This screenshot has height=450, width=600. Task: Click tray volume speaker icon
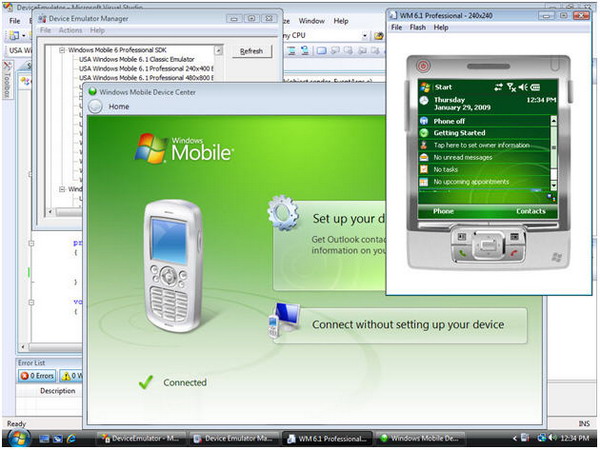coord(553,438)
